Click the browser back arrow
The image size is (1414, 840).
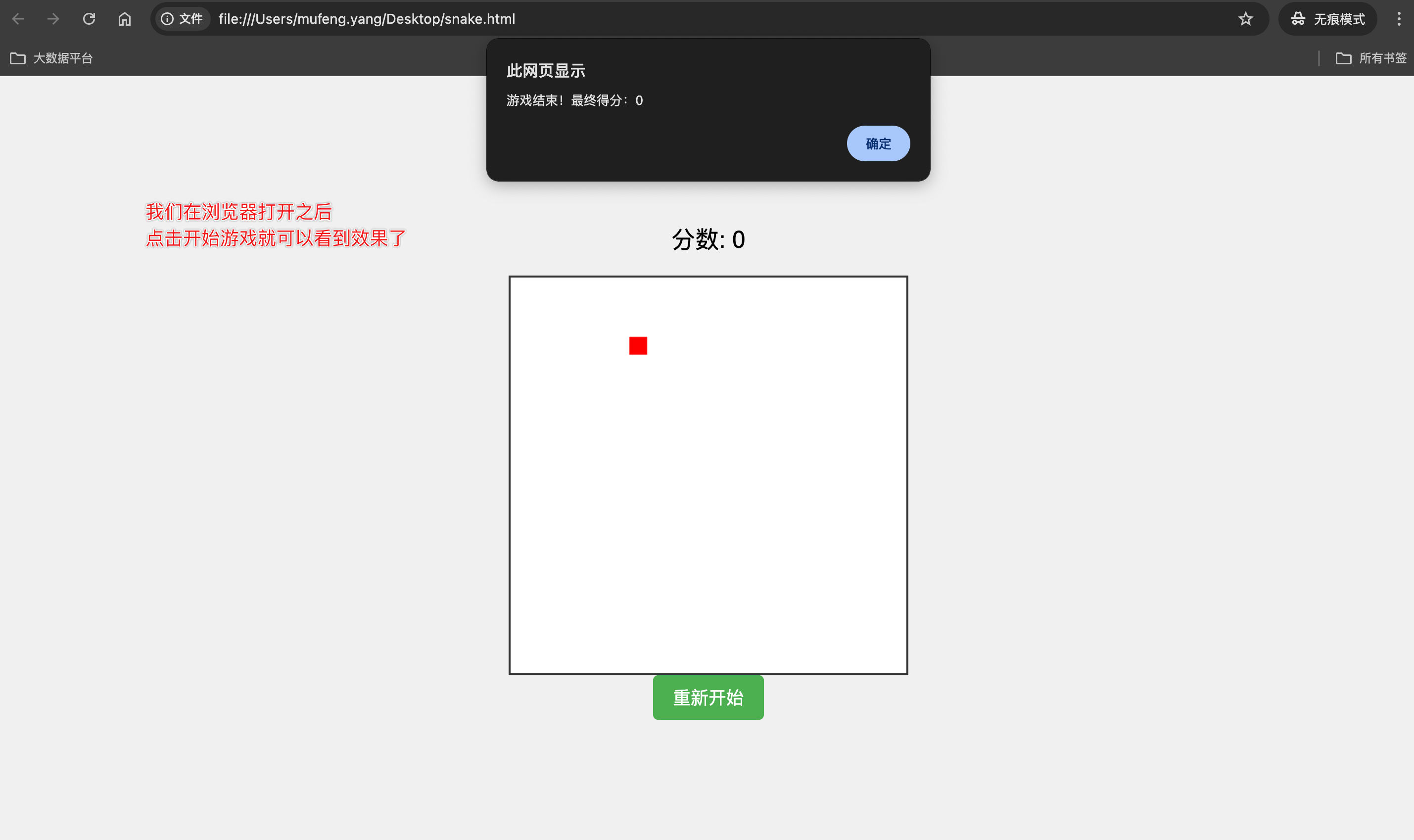(18, 19)
